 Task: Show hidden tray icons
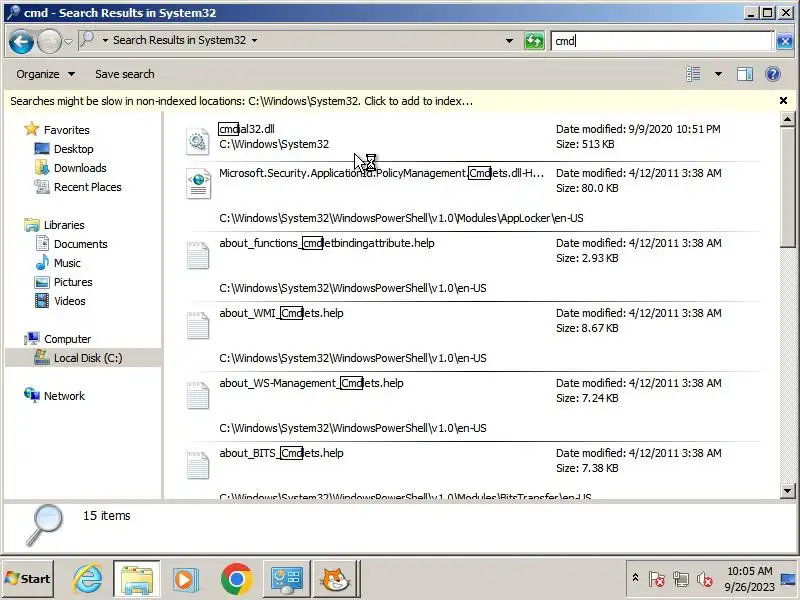click(x=635, y=578)
